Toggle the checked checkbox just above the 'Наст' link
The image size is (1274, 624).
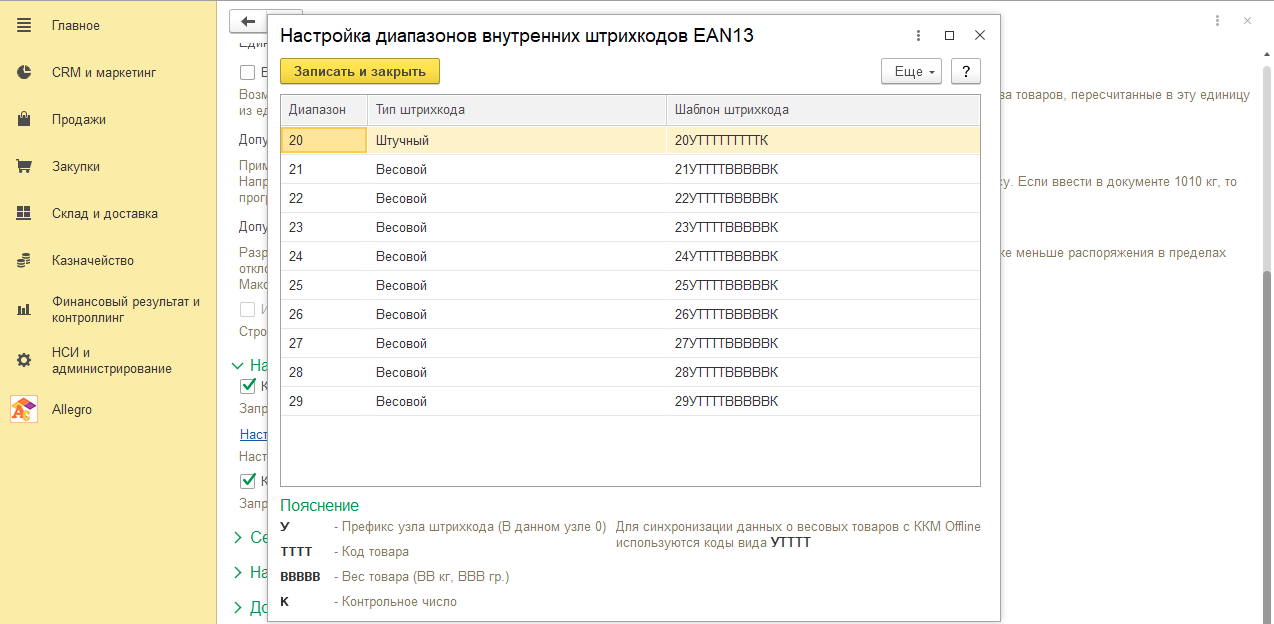coord(247,386)
